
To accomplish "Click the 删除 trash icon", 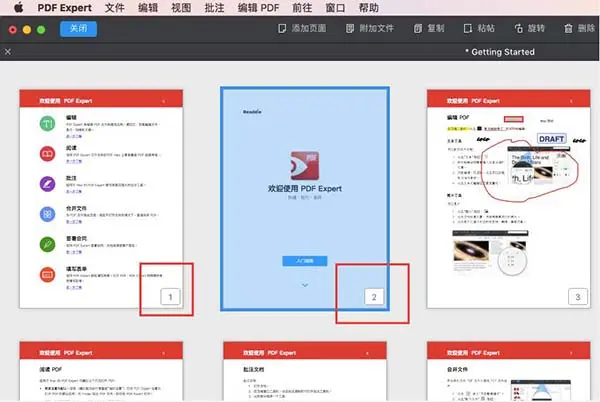I will click(x=568, y=29).
